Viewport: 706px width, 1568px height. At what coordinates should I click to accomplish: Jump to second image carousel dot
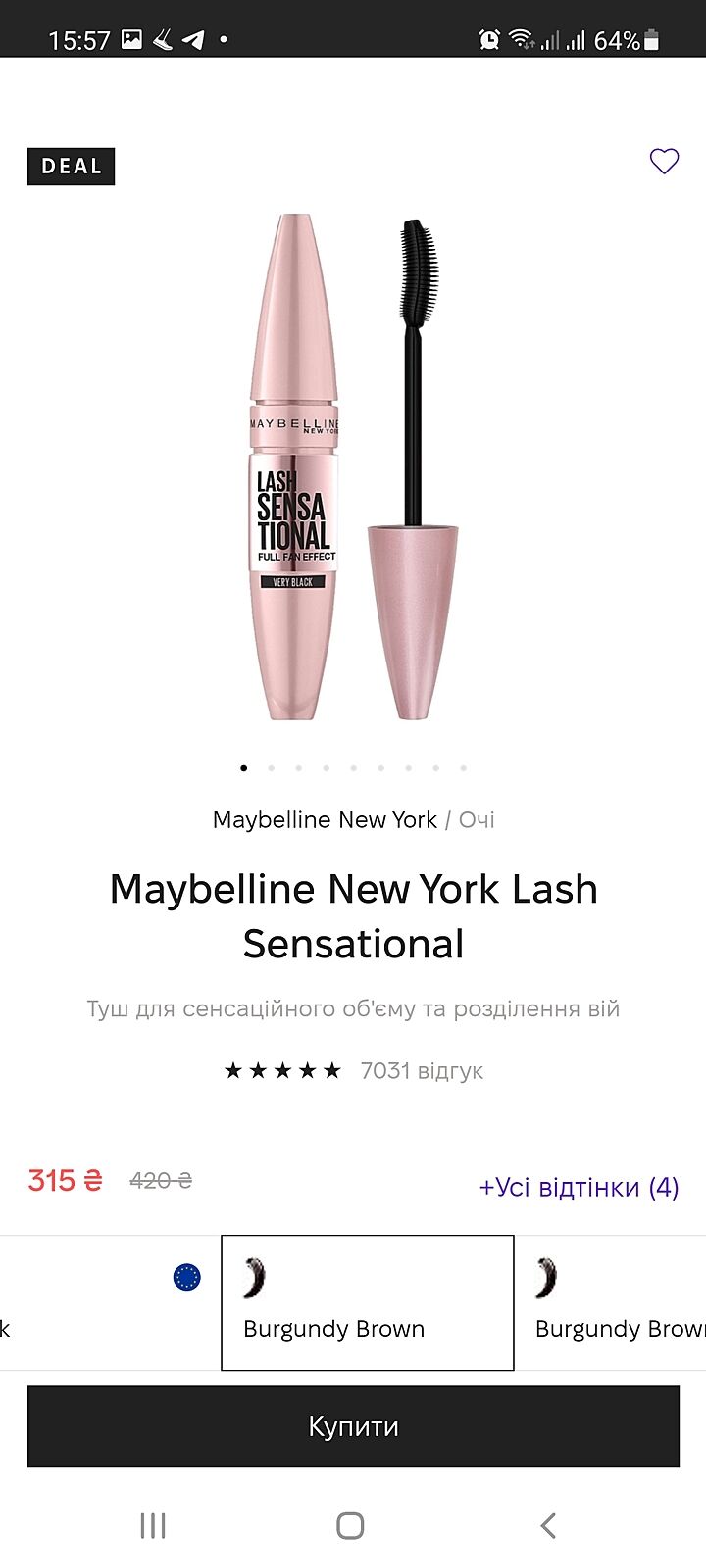coord(272,768)
